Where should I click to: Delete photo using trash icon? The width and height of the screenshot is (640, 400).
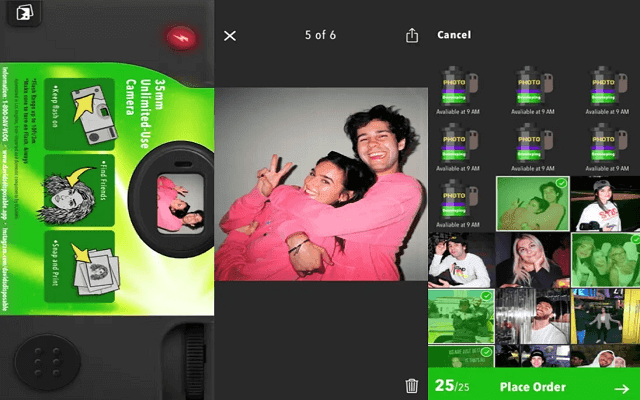tap(411, 385)
